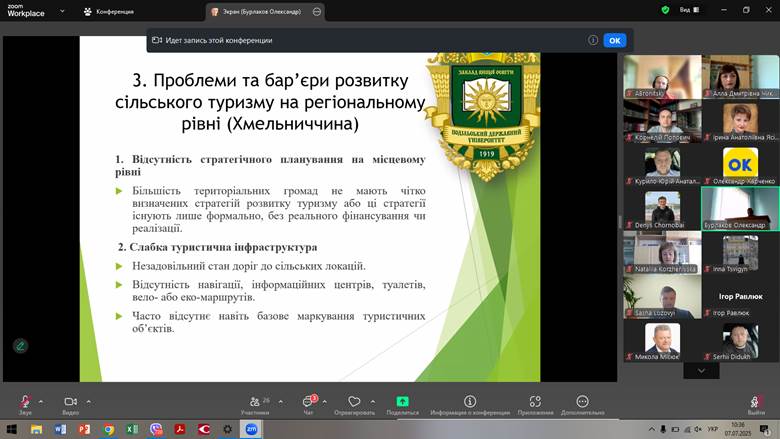Image resolution: width=780 pixels, height=439 pixels.
Task: Expand audio options arrow next to Звук
Action: (43, 401)
